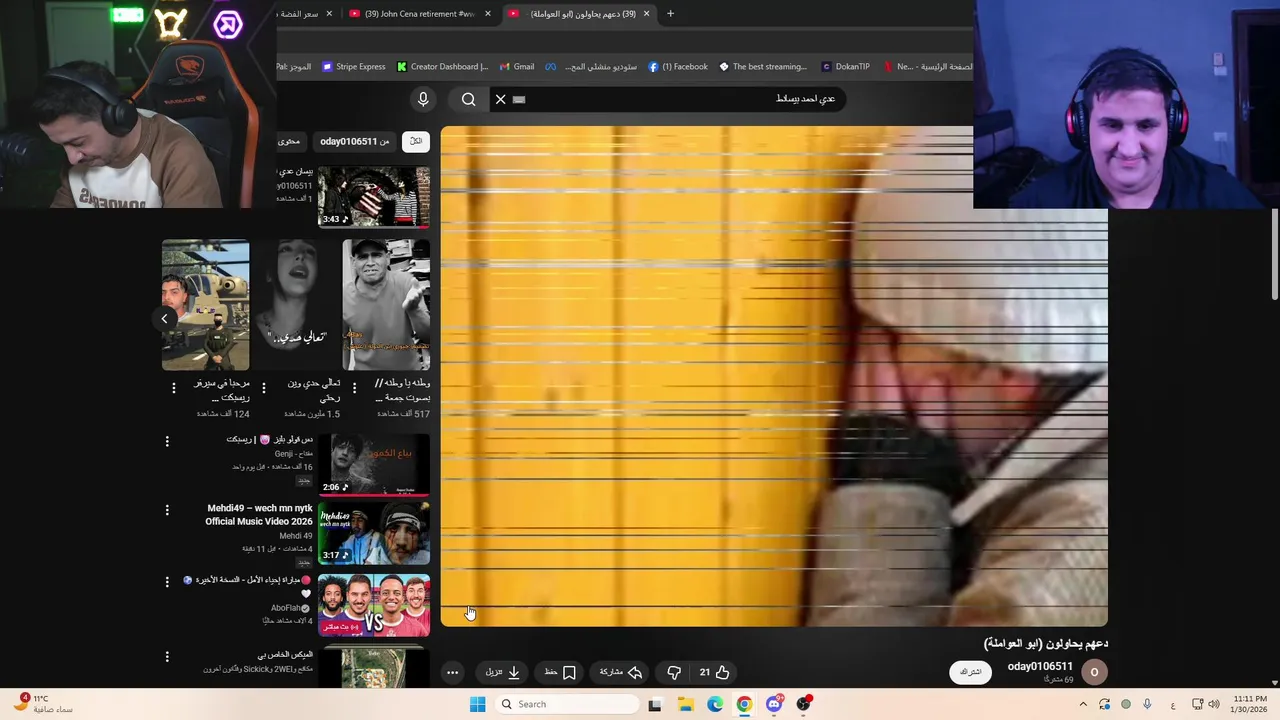Clear the YouTube search box text
Screen dimensions: 1280x720
(x=501, y=99)
